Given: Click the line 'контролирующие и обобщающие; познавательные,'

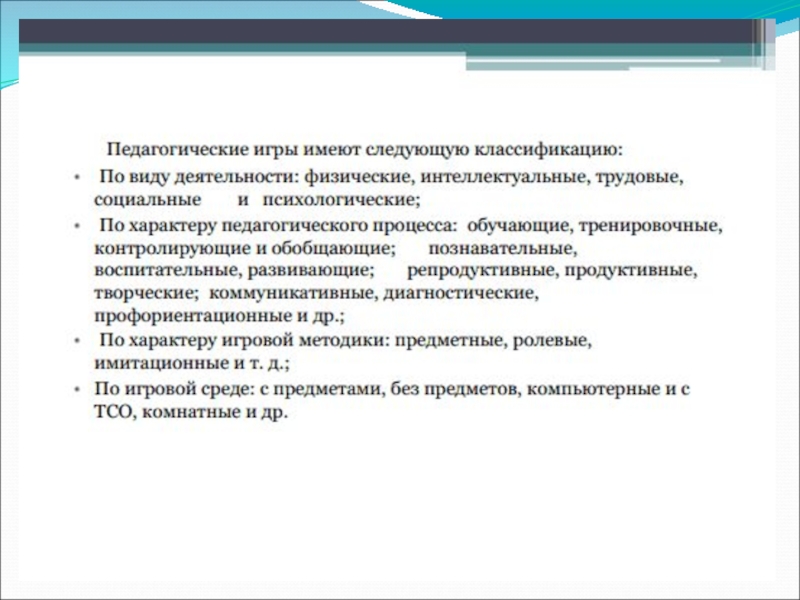Looking at the screenshot, I should click(x=336, y=248).
